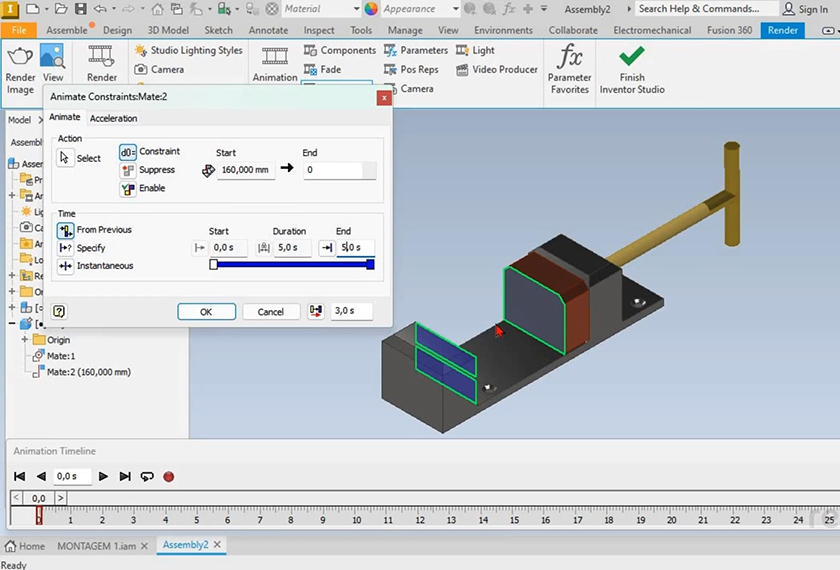Viewport: 840px width, 570px height.
Task: Click the dialog help question-mark icon
Action: pos(59,312)
